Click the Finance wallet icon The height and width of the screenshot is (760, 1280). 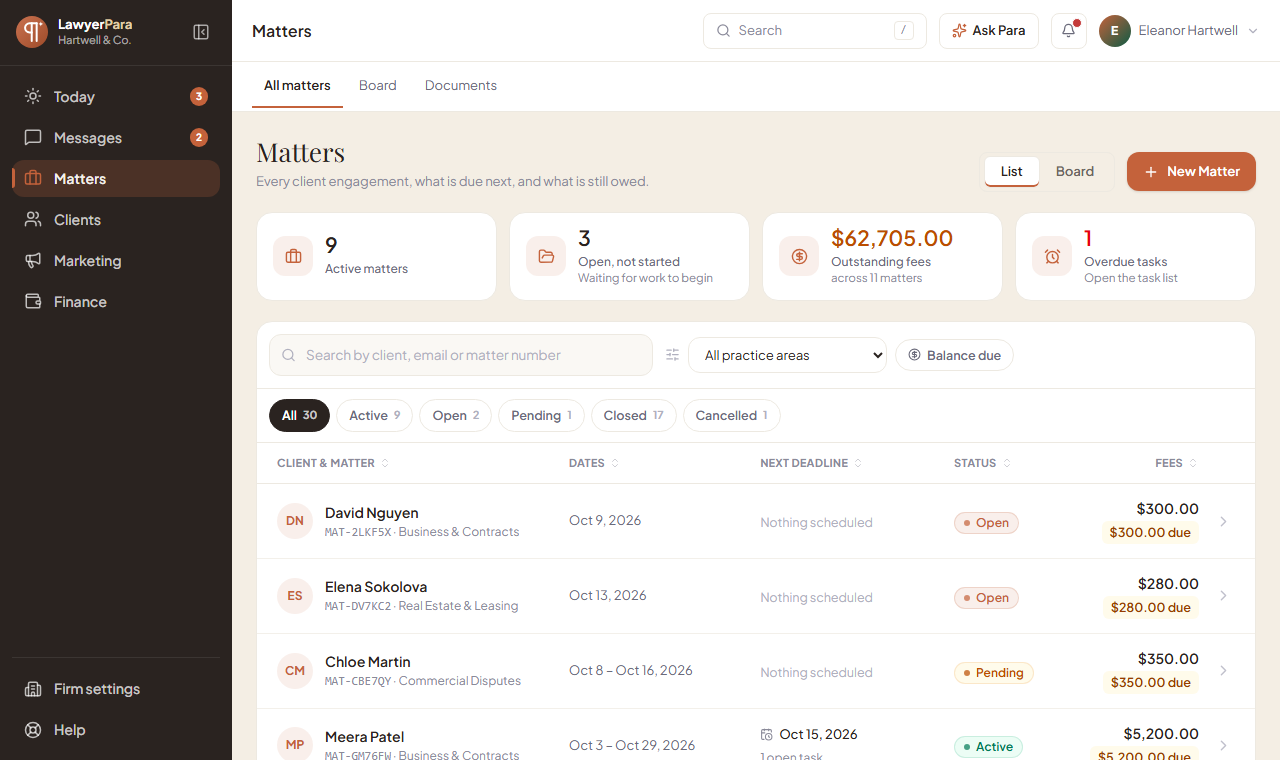pyautogui.click(x=33, y=302)
